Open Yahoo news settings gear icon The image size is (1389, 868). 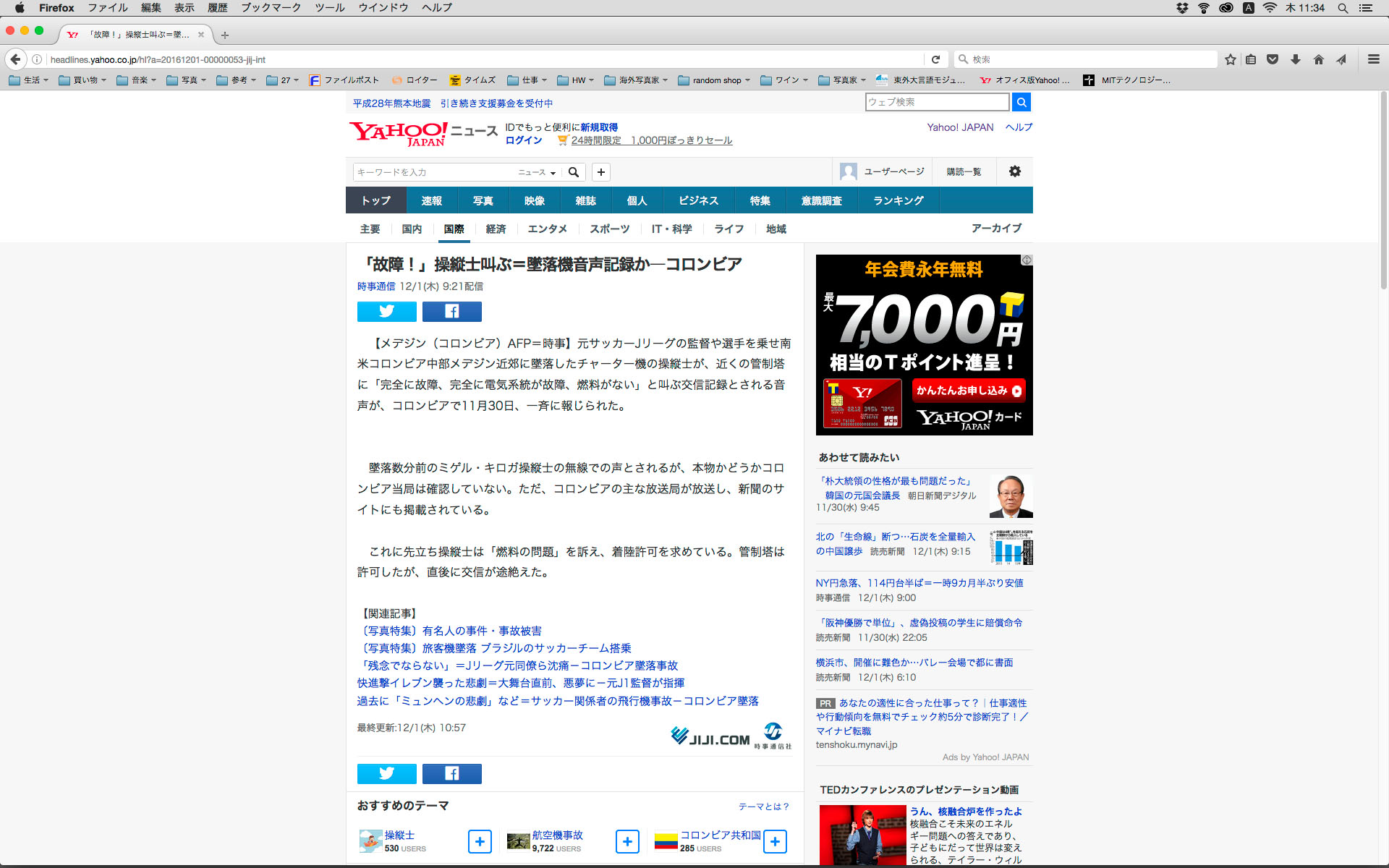click(1014, 171)
